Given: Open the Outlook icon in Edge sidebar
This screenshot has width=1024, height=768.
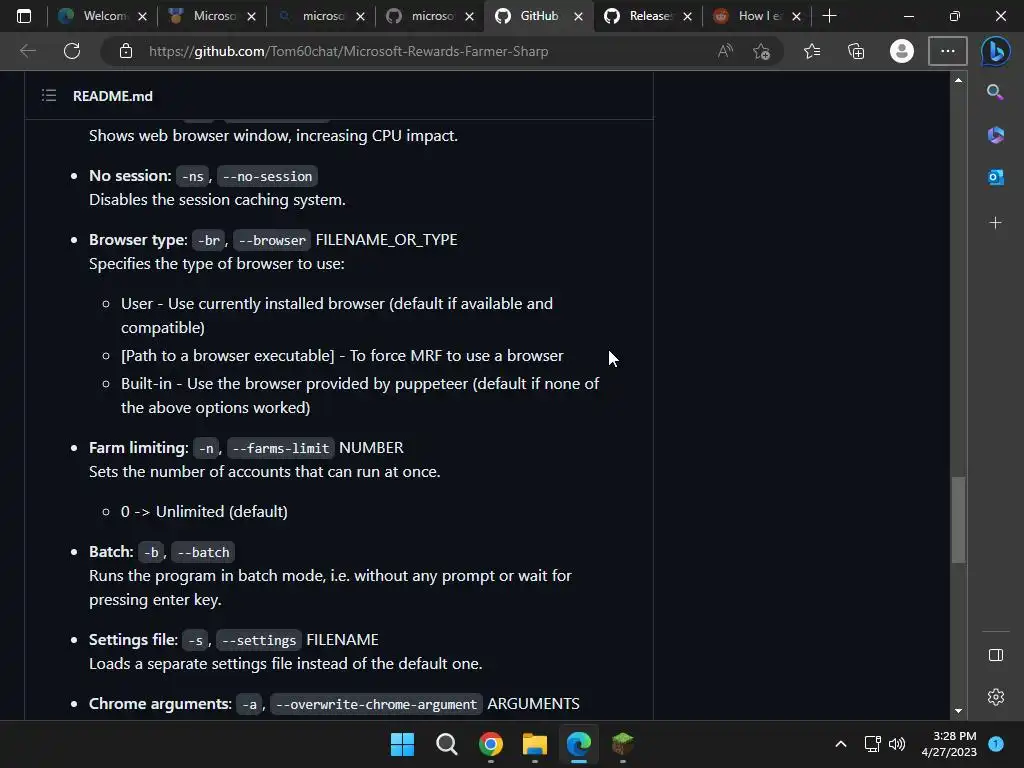Looking at the screenshot, I should coord(995,176).
